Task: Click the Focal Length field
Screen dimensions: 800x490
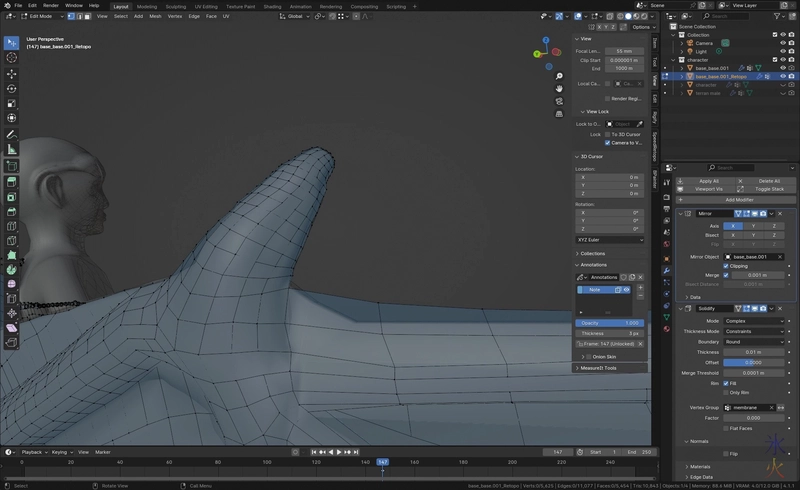Action: pyautogui.click(x=624, y=50)
